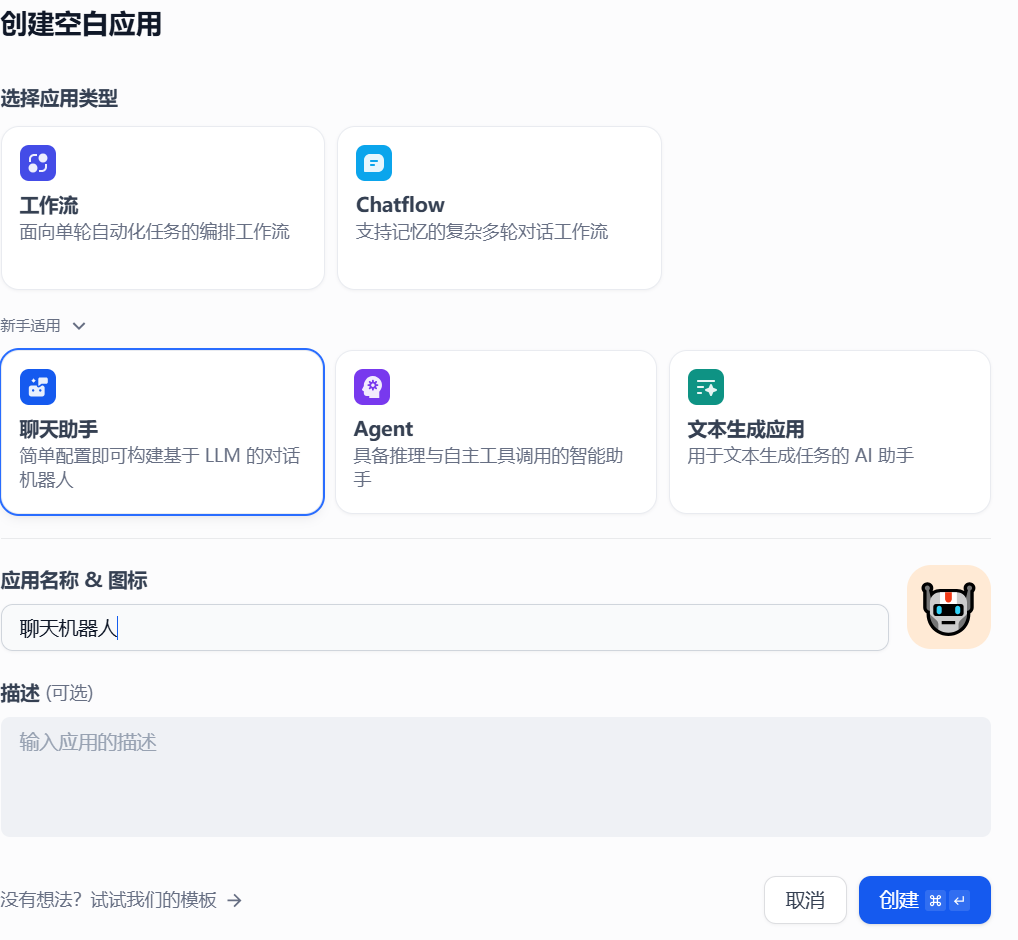1018x940 pixels.
Task: Click the arrow icon beside the templates link
Action: click(x=233, y=901)
